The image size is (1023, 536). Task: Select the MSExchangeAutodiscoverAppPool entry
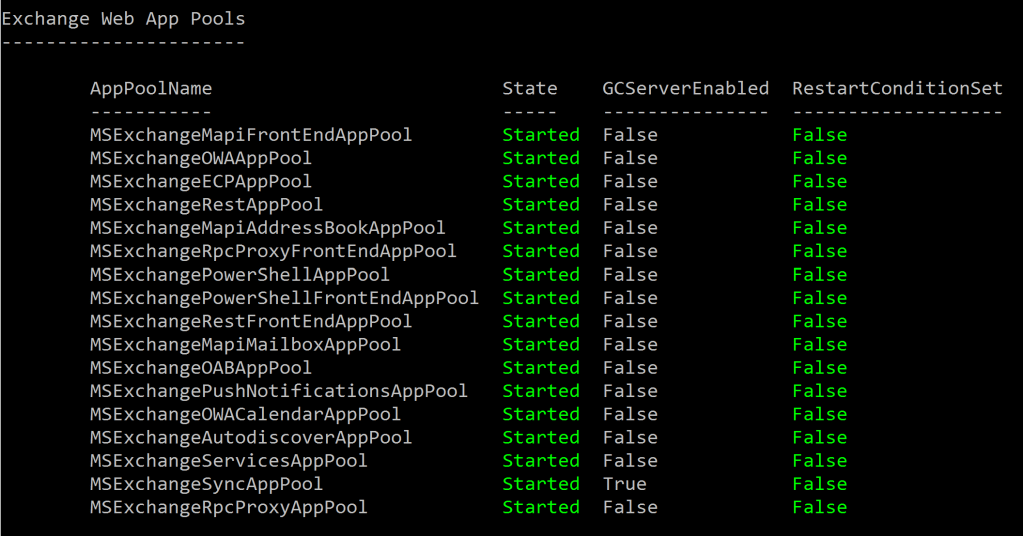(251, 438)
